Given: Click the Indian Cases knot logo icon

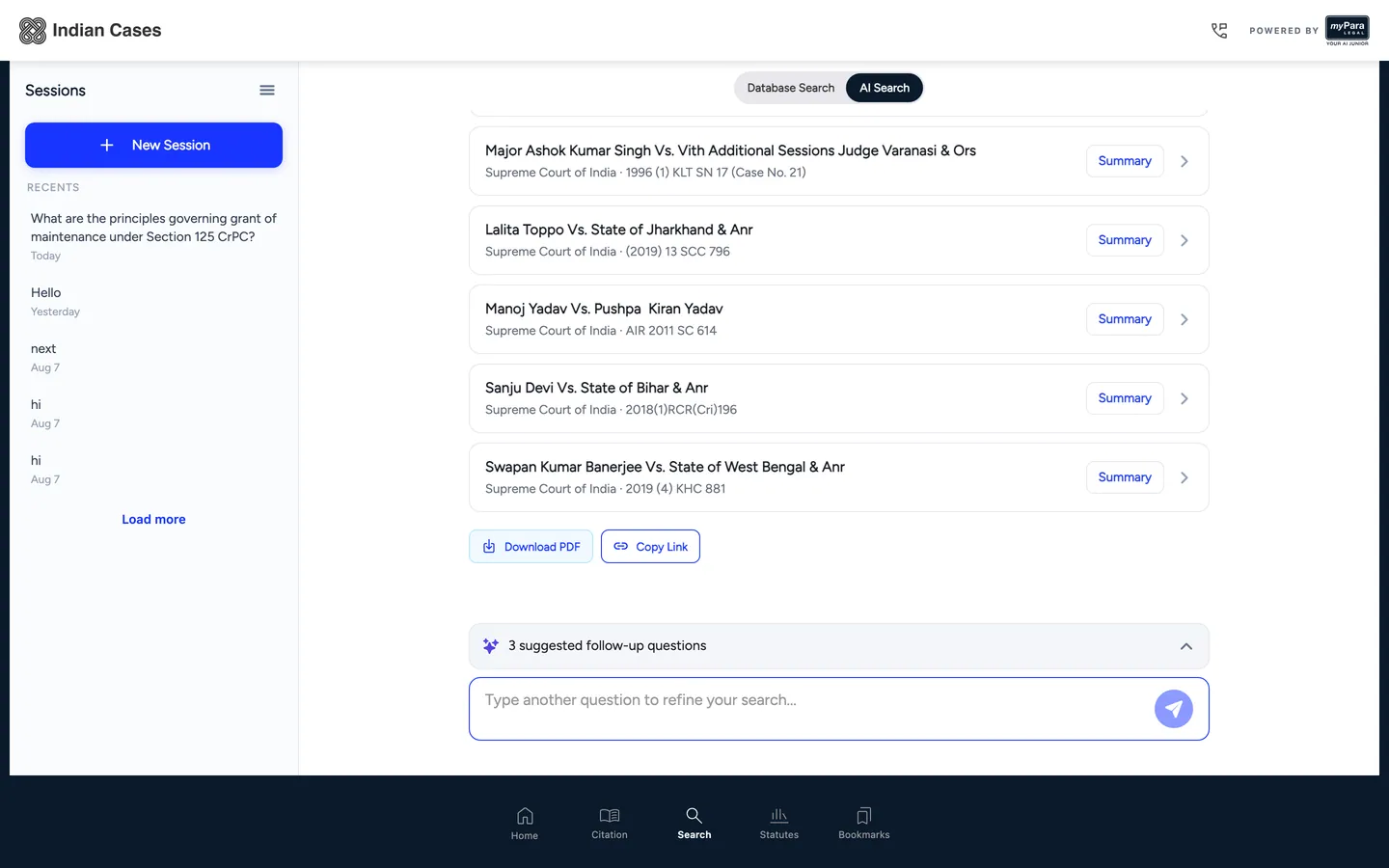Looking at the screenshot, I should click(33, 31).
